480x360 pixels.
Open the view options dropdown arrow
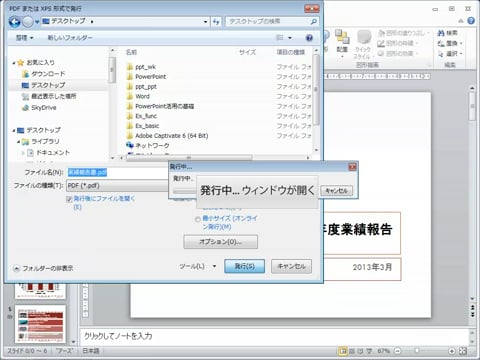click(x=290, y=38)
